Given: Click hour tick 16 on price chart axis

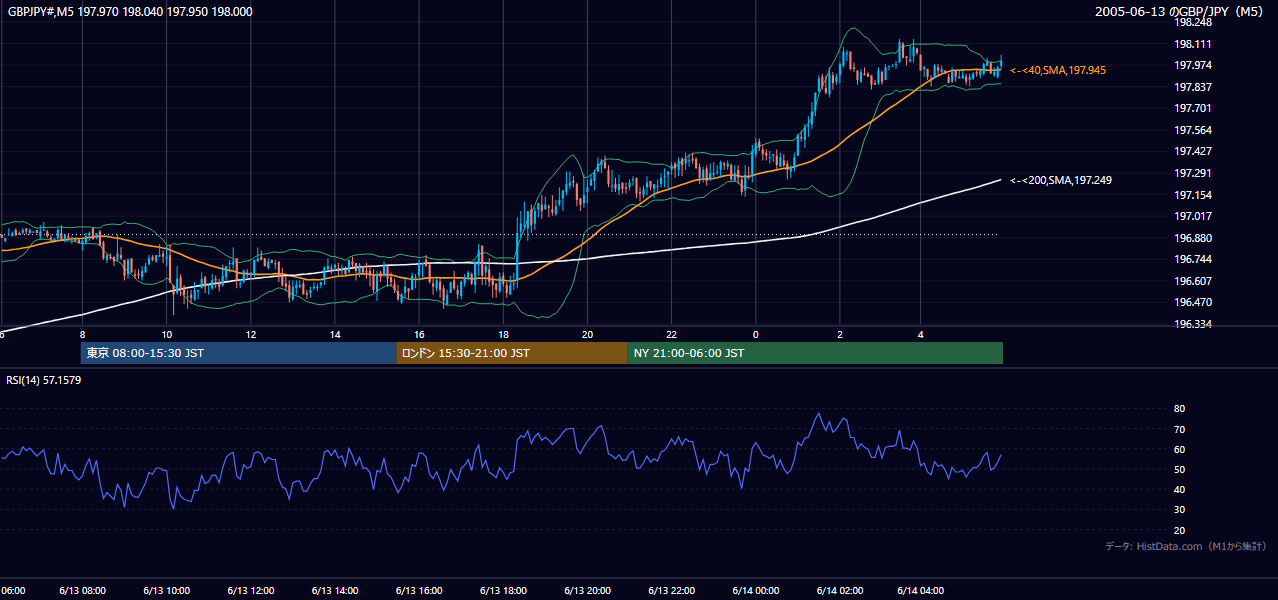Looking at the screenshot, I should point(419,335).
